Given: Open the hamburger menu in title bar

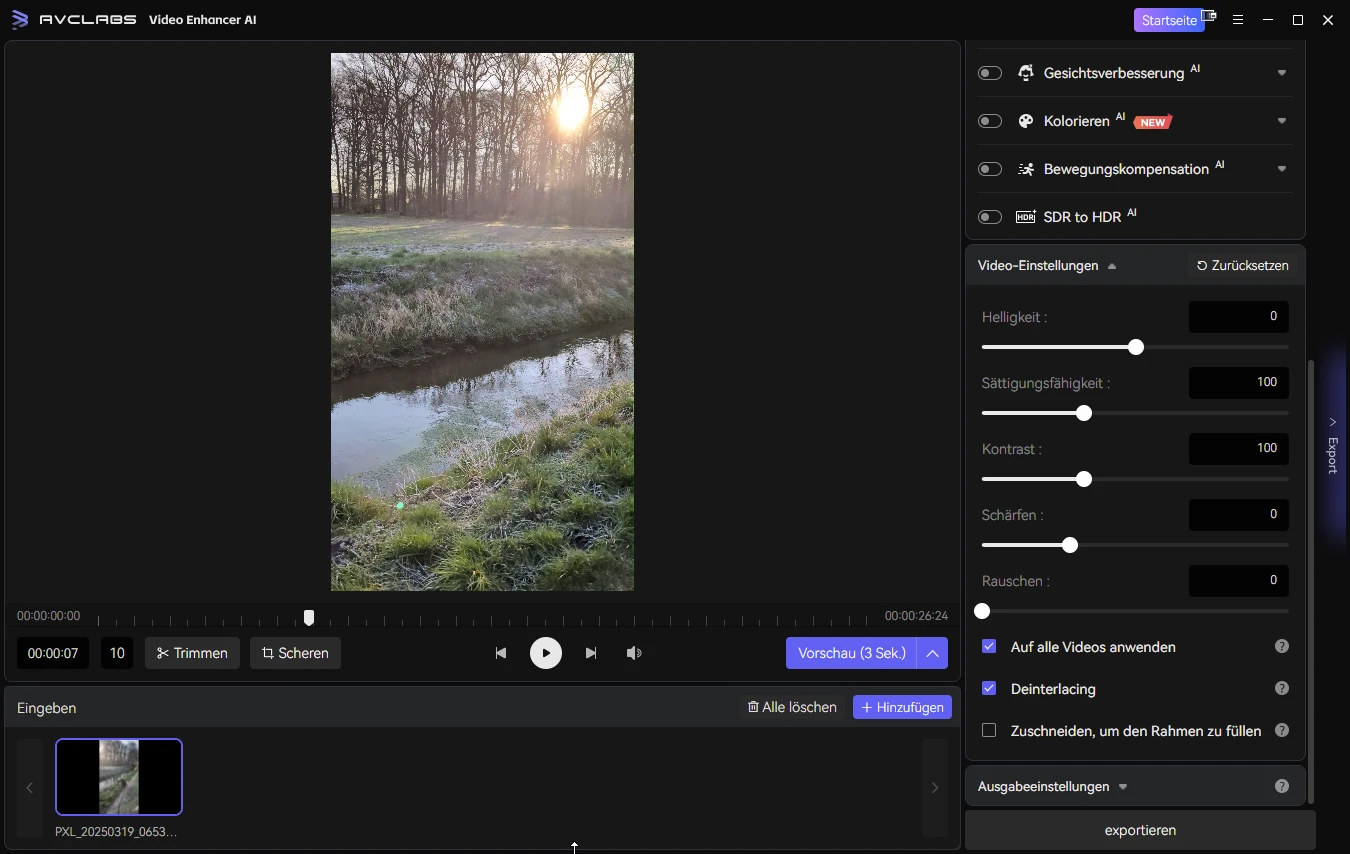Looking at the screenshot, I should [x=1238, y=20].
